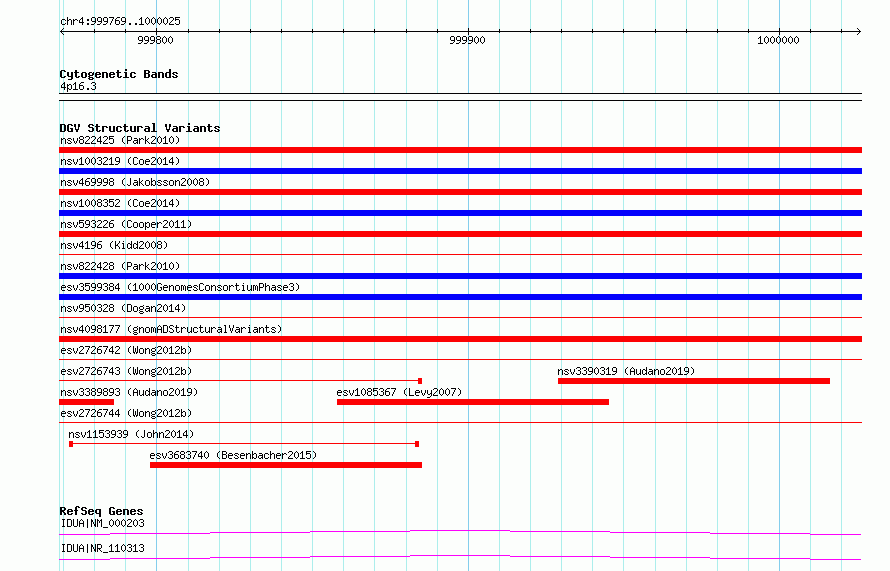Click the nsv1008352 (Coe2014) variant label
Viewport: 890px width, 571px height.
pyautogui.click(x=120, y=203)
